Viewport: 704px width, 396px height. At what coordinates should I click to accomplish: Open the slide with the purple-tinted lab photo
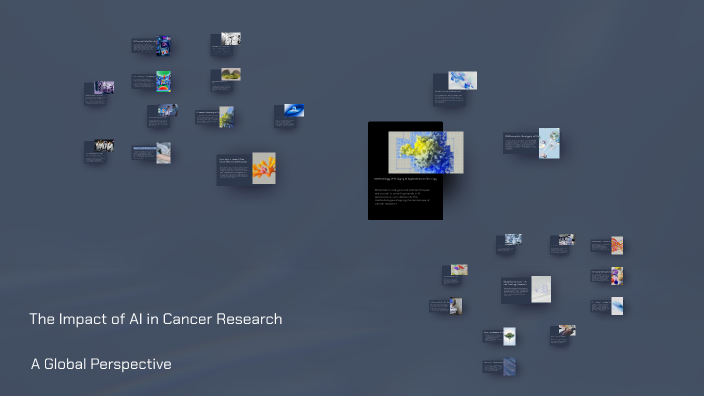coord(99,93)
